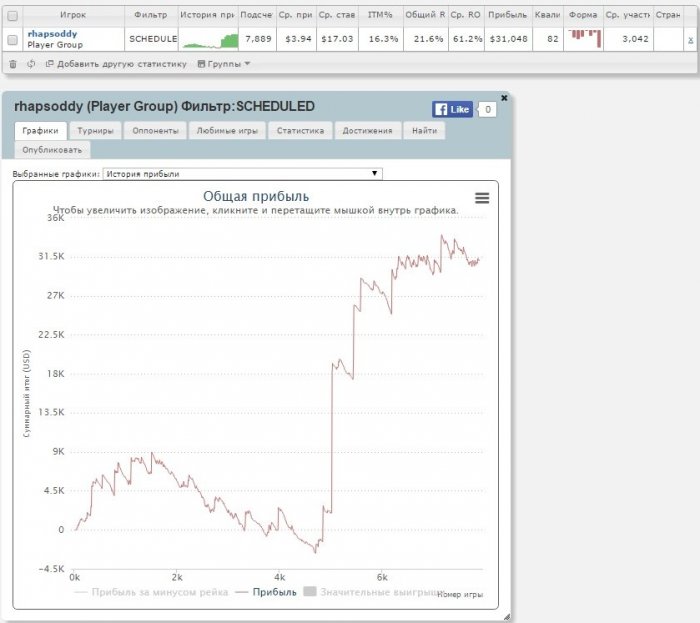
Task: Click the Facebook Like button
Action: point(452,109)
